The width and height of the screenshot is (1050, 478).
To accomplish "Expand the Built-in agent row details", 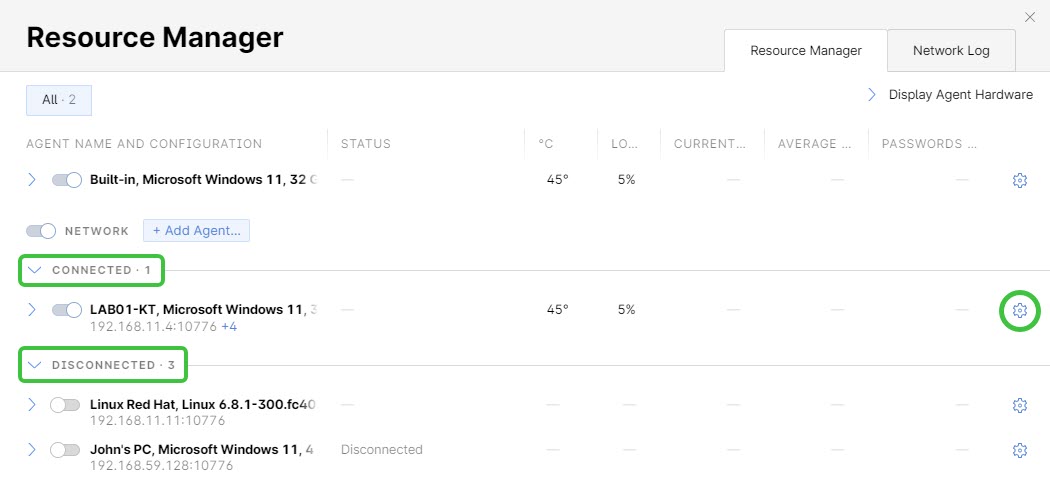I will point(31,180).
